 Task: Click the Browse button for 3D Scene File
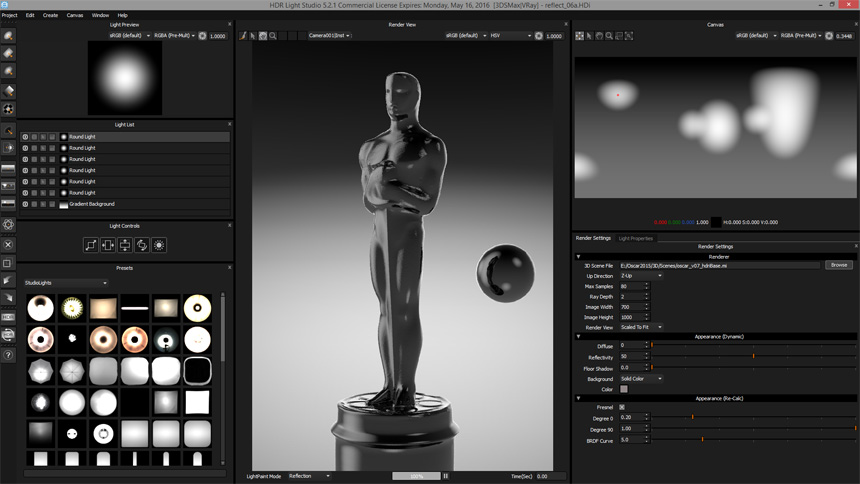click(x=839, y=265)
